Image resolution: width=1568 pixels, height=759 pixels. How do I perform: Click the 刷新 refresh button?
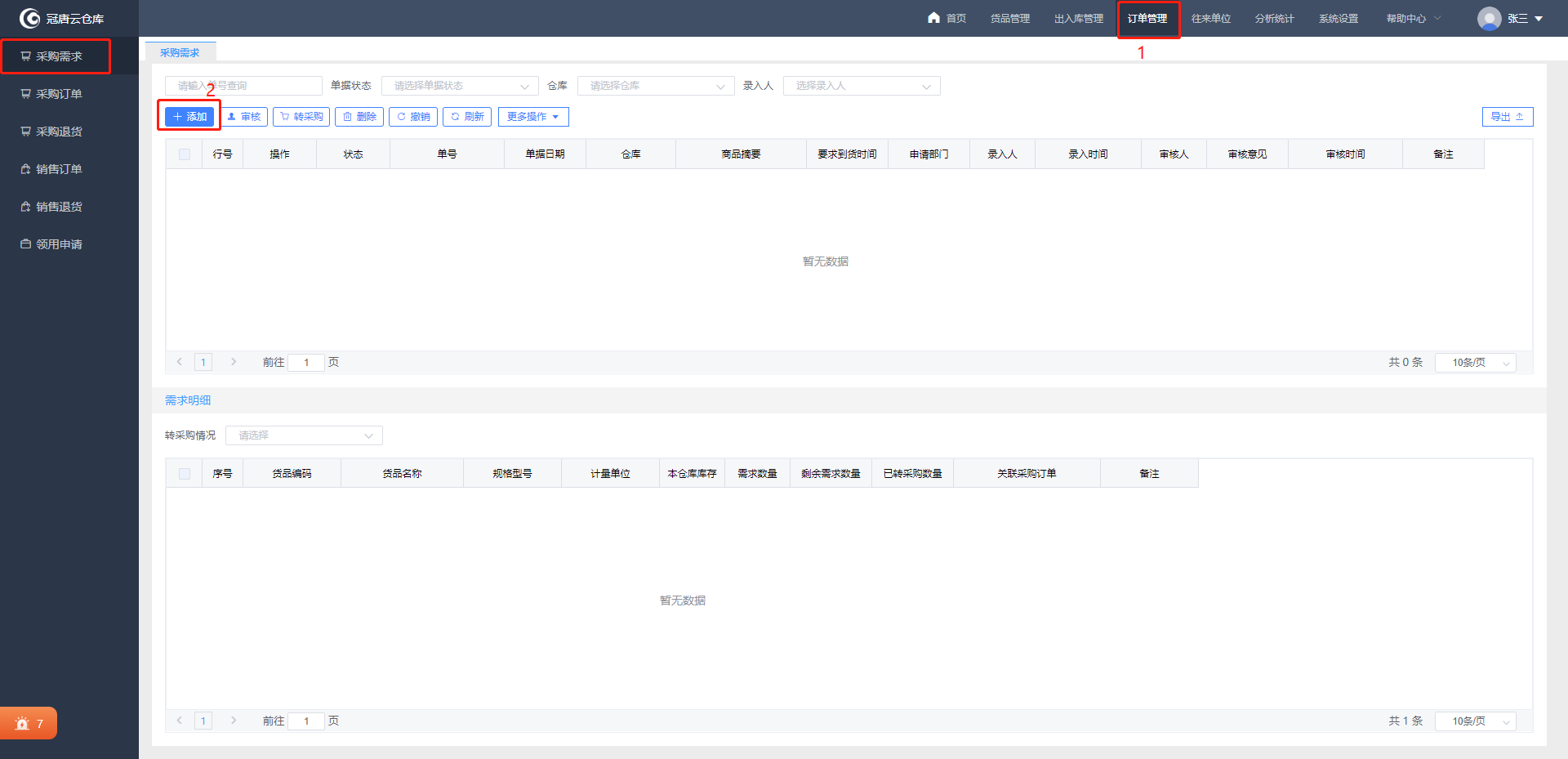coord(467,117)
